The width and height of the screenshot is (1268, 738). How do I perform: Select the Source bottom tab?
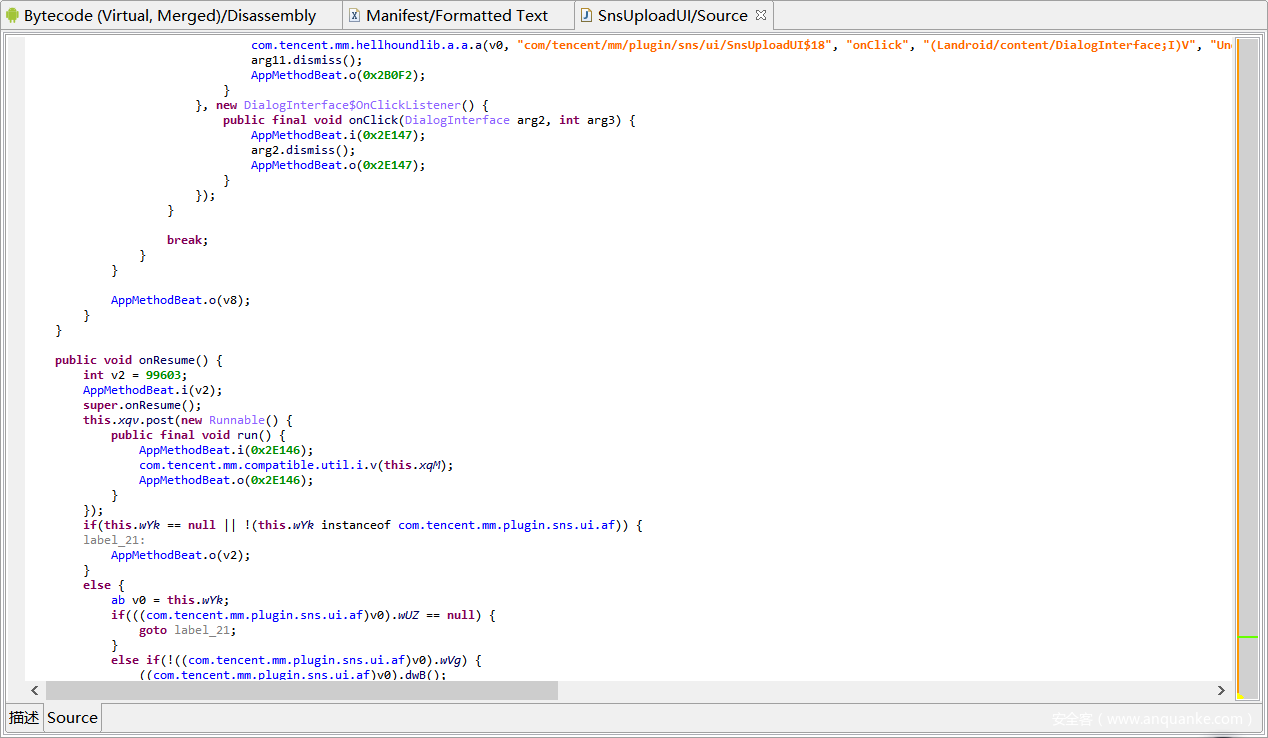pos(72,717)
